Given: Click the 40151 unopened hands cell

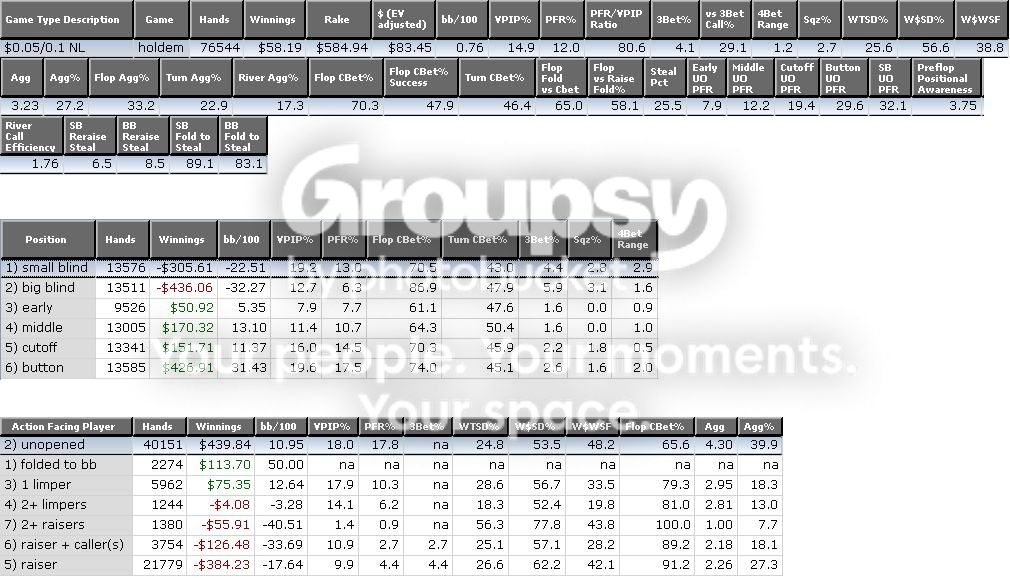Looking at the screenshot, I should [x=162, y=445].
